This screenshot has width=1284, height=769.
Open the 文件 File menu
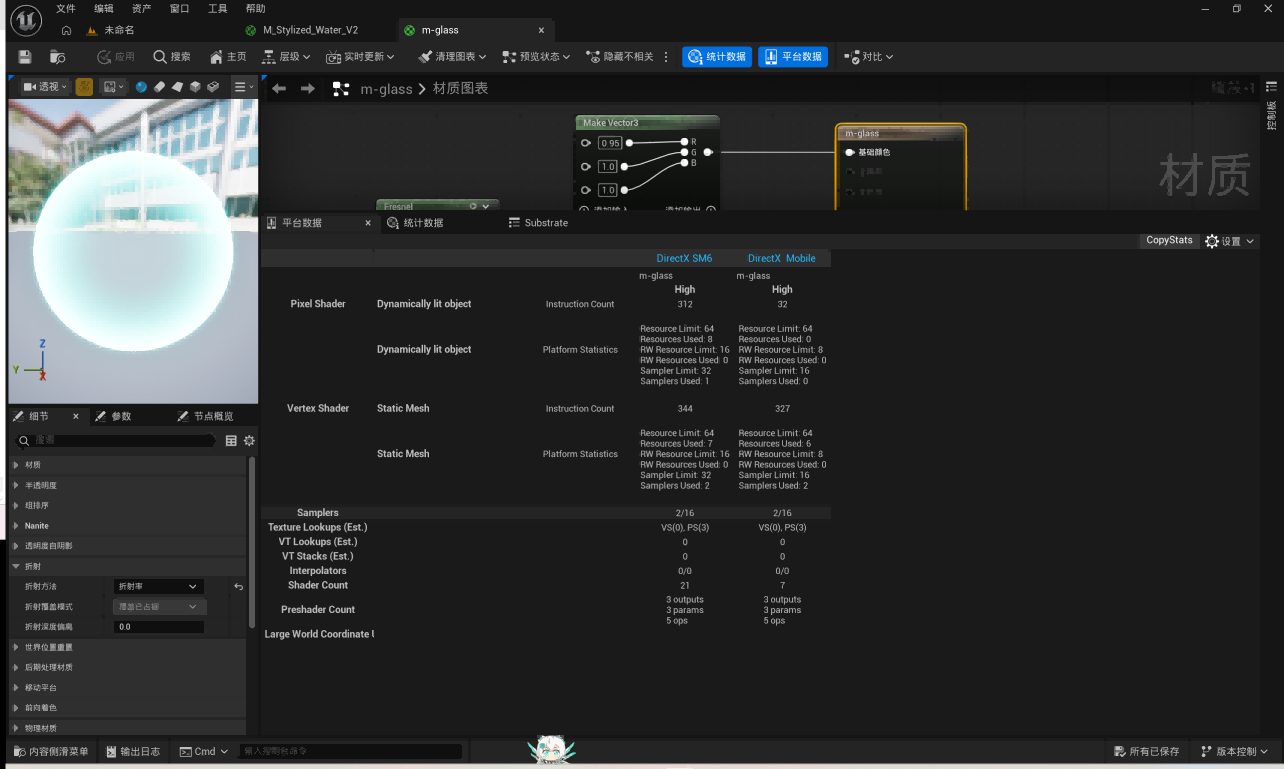pos(65,8)
